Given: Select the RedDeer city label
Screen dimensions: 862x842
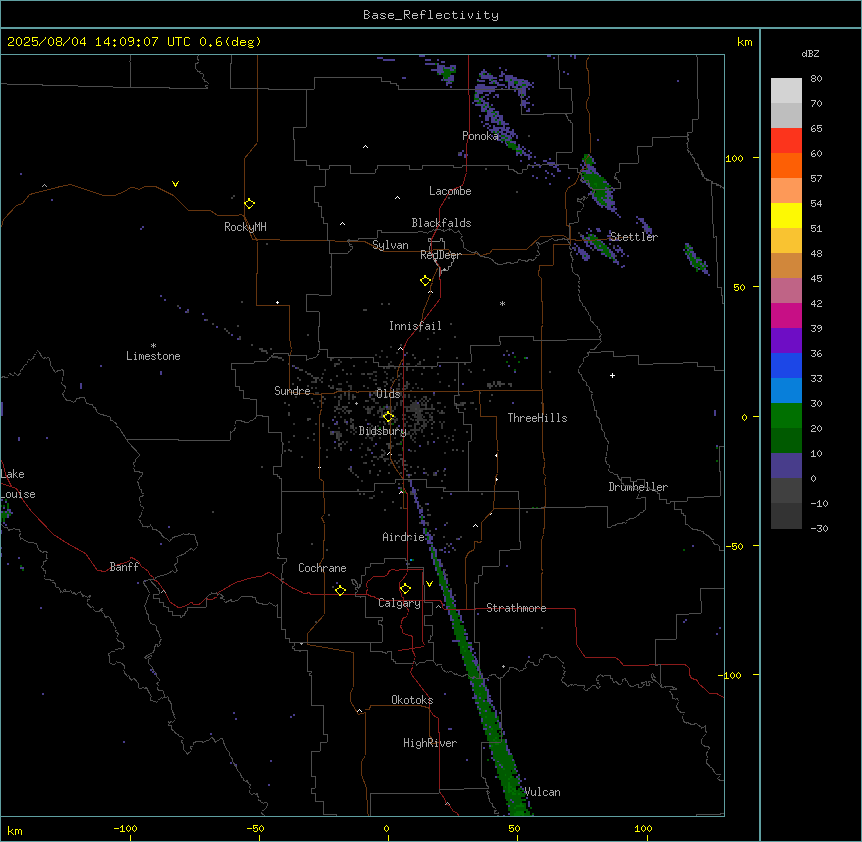Looking at the screenshot, I should pyautogui.click(x=440, y=255).
